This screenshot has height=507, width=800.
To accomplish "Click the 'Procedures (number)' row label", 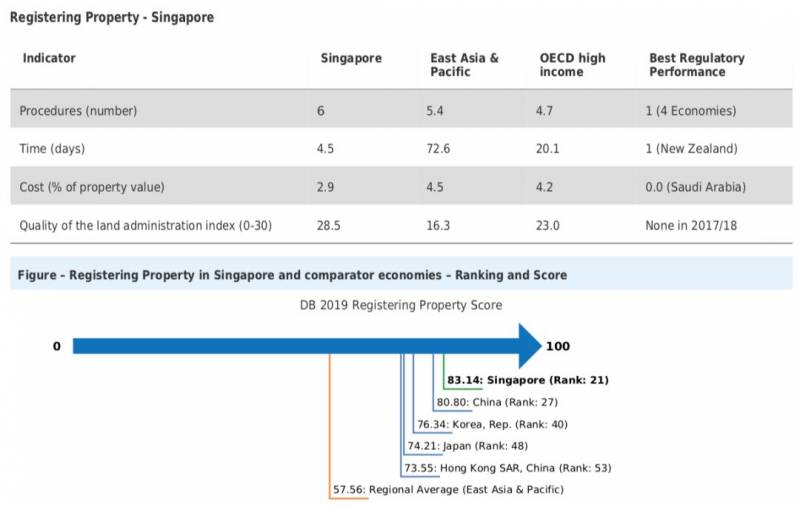I will click(78, 110).
